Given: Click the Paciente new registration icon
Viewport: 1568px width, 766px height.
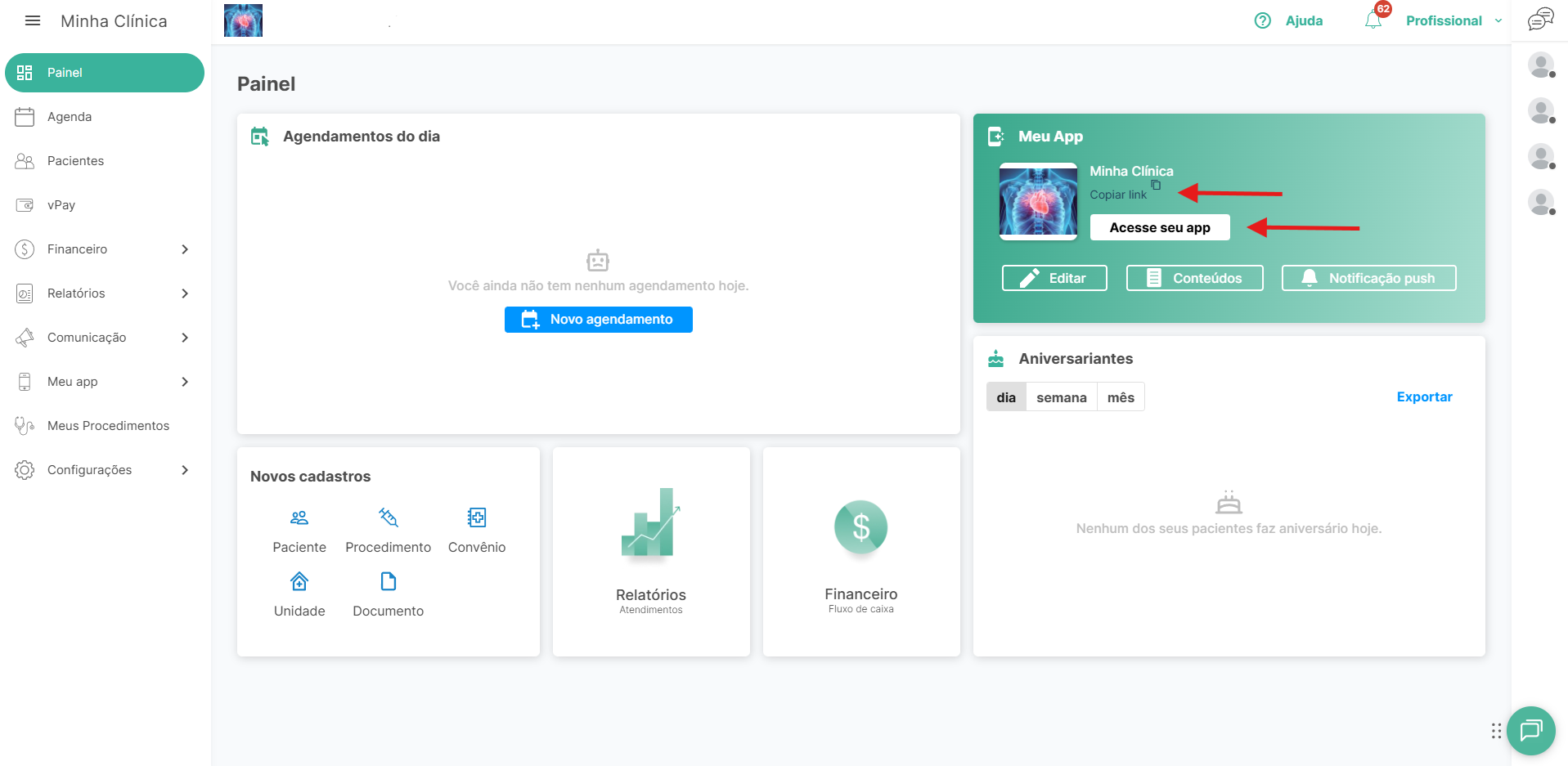Looking at the screenshot, I should point(299,517).
